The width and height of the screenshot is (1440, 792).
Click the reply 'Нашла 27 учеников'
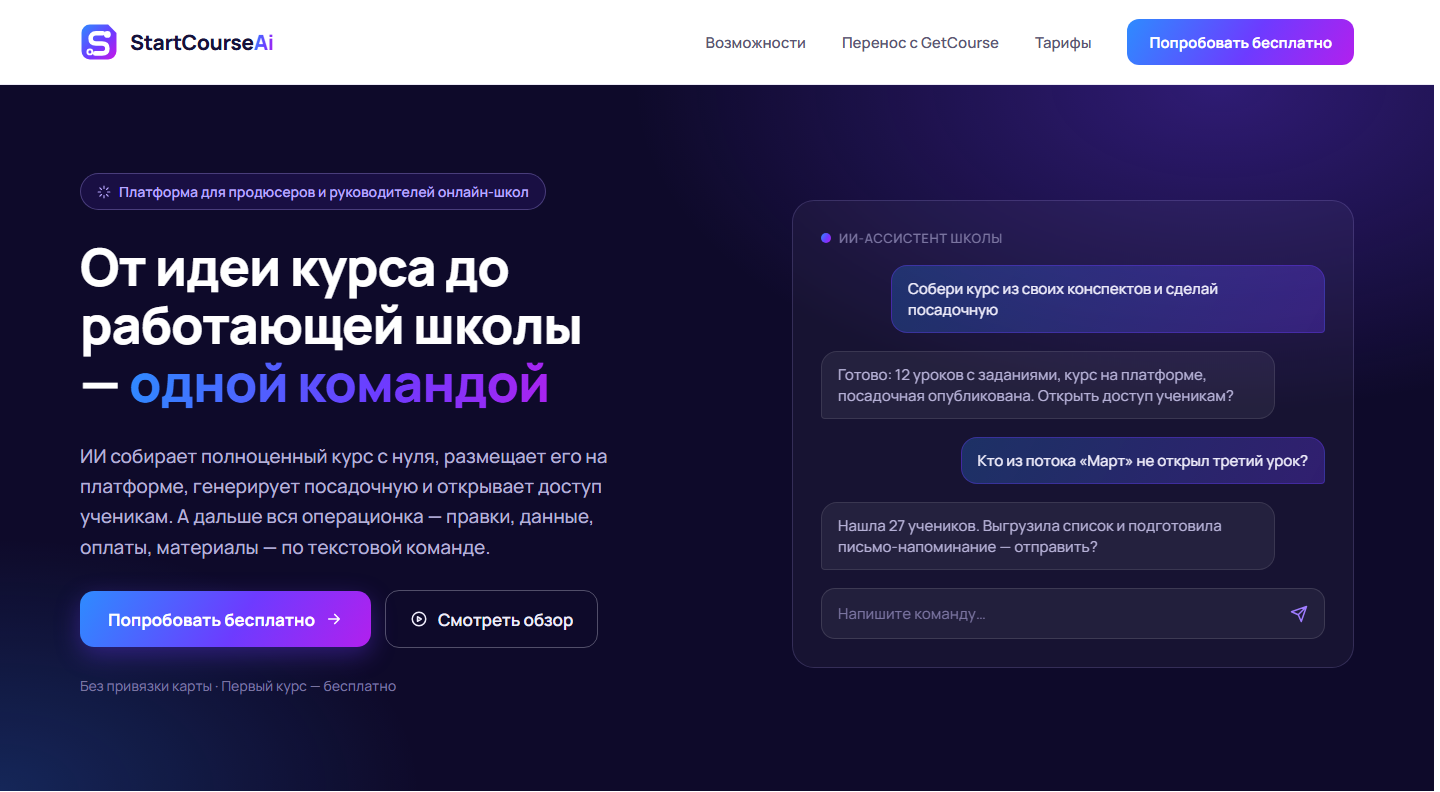coord(1047,536)
